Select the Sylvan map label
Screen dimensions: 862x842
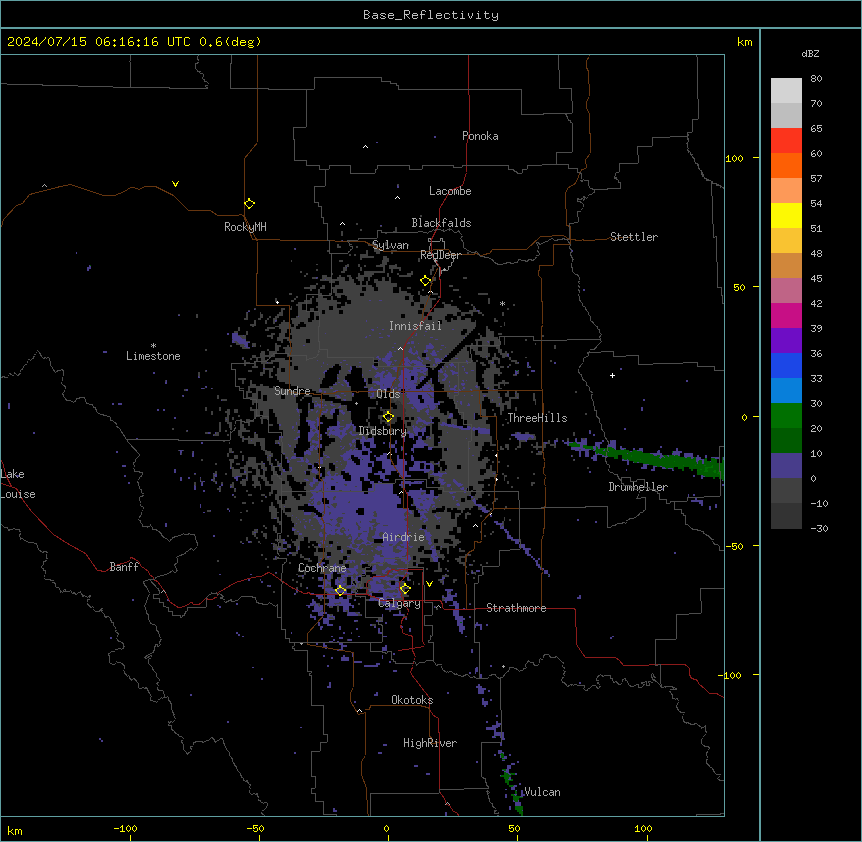pyautogui.click(x=390, y=245)
